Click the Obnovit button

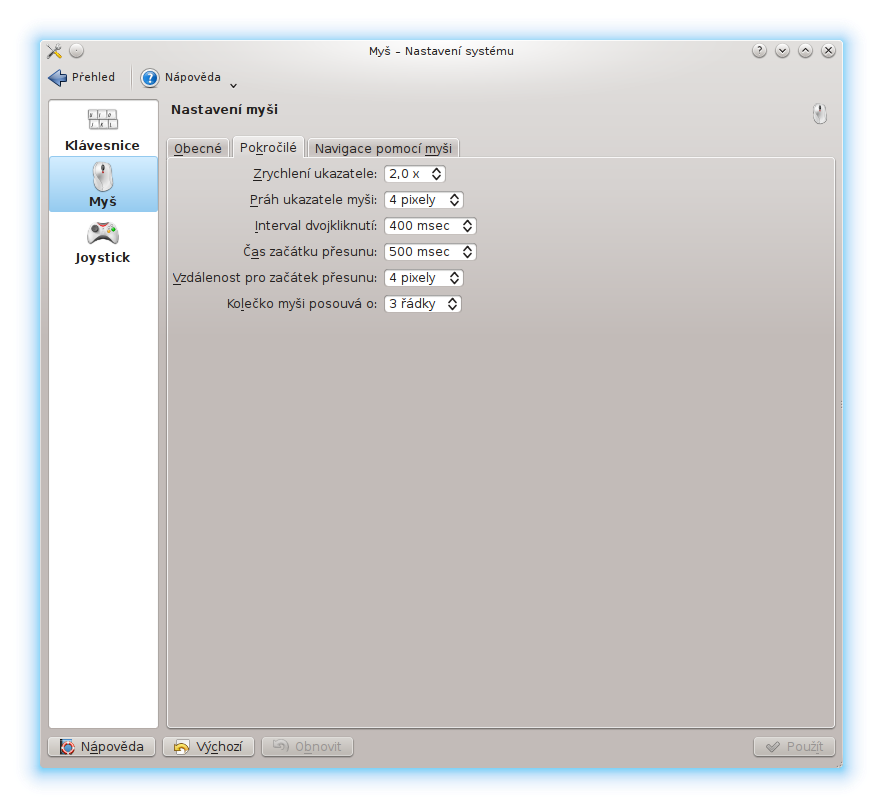pos(307,747)
